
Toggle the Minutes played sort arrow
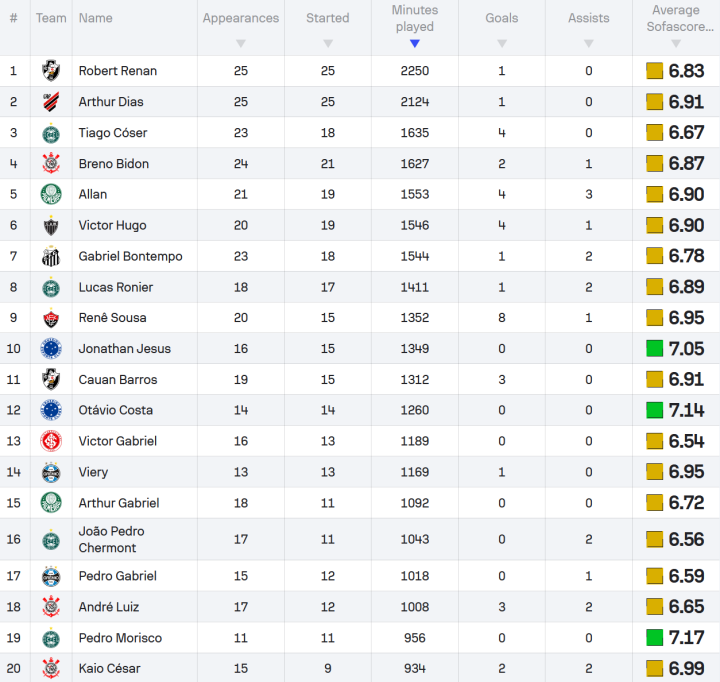tap(415, 44)
